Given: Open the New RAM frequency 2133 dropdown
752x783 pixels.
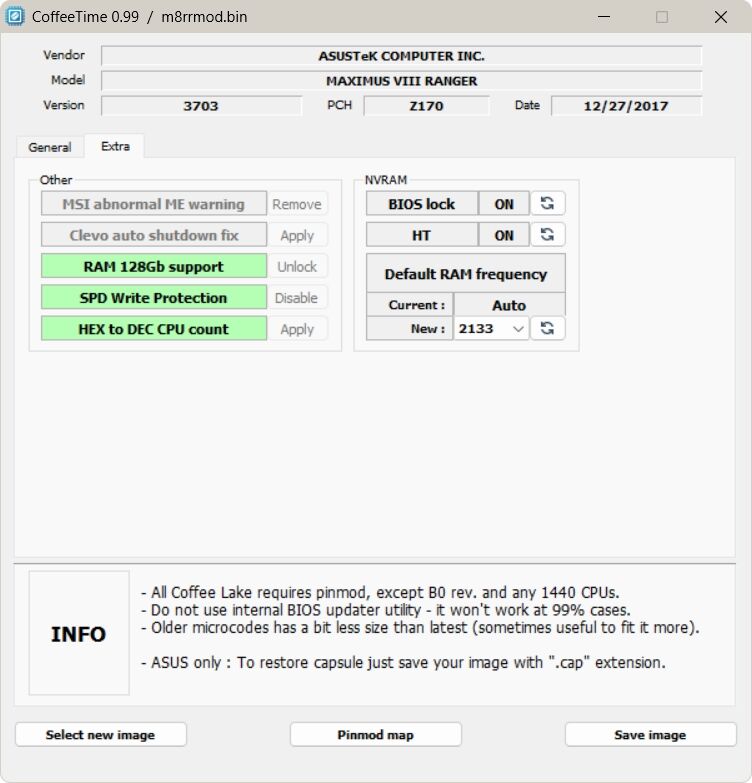Looking at the screenshot, I should point(491,329).
